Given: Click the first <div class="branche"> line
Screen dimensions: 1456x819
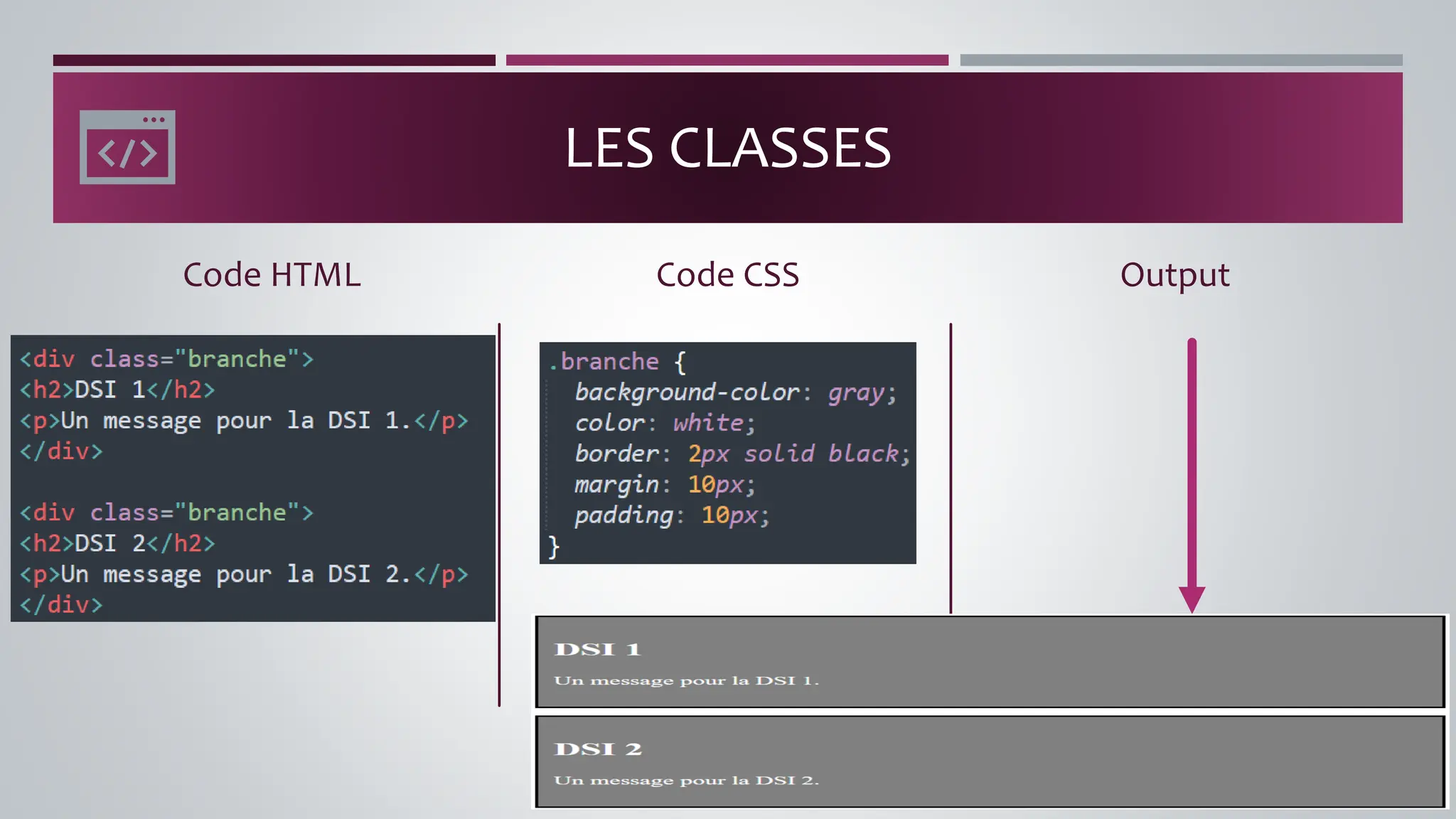Looking at the screenshot, I should pos(166,358).
